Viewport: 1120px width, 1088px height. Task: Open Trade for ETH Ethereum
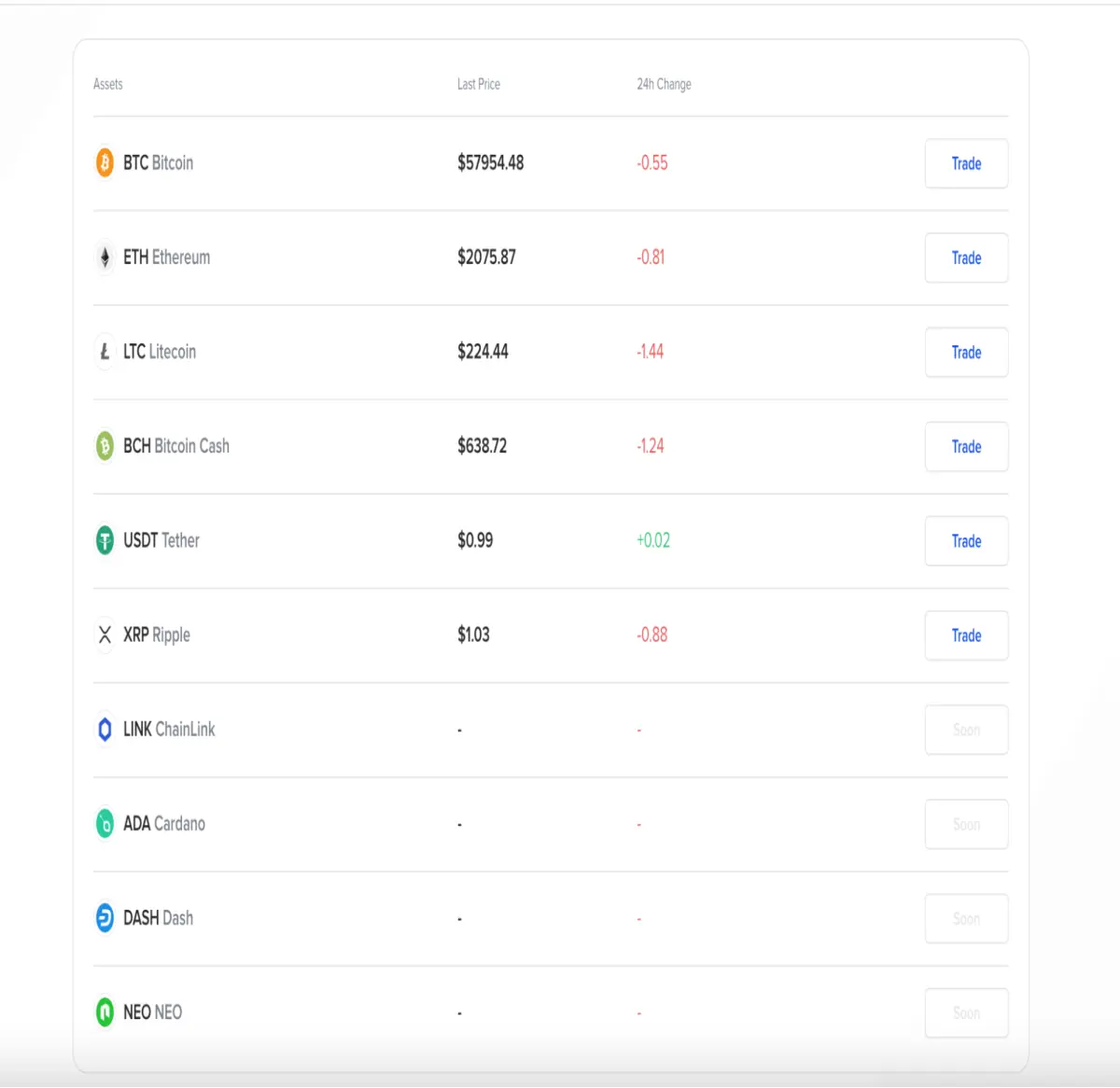pos(966,258)
